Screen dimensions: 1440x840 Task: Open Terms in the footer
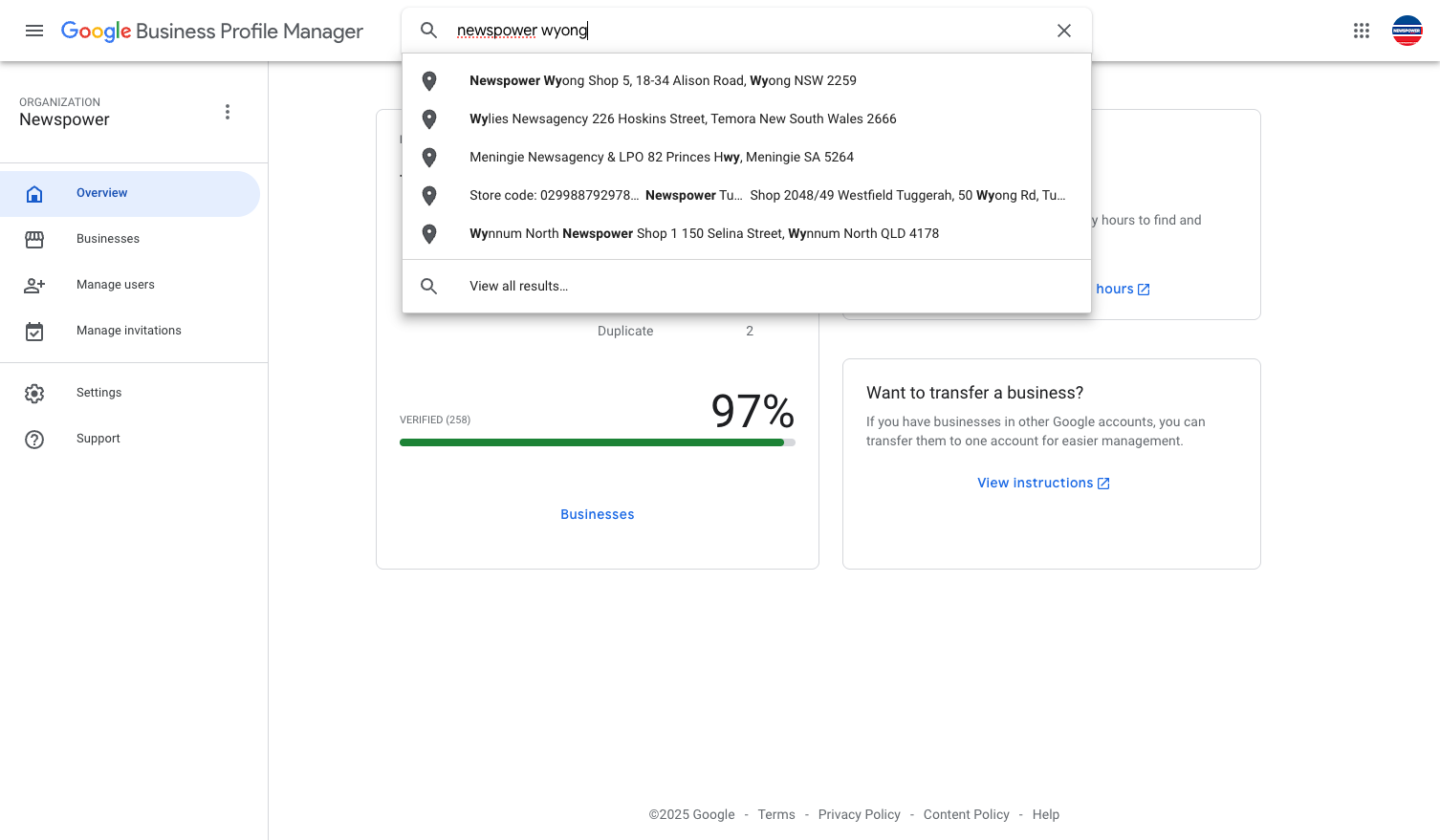[776, 815]
